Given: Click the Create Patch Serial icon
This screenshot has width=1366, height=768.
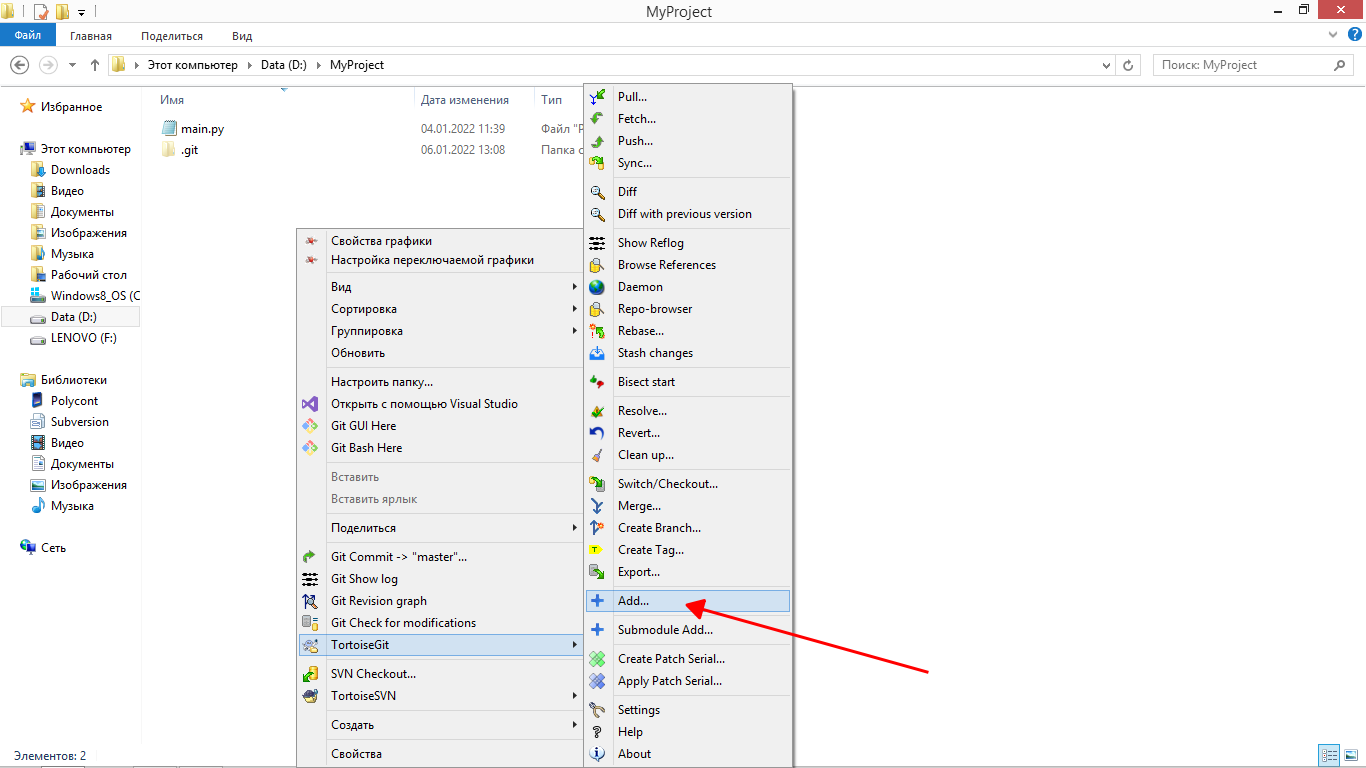Looking at the screenshot, I should (x=598, y=659).
